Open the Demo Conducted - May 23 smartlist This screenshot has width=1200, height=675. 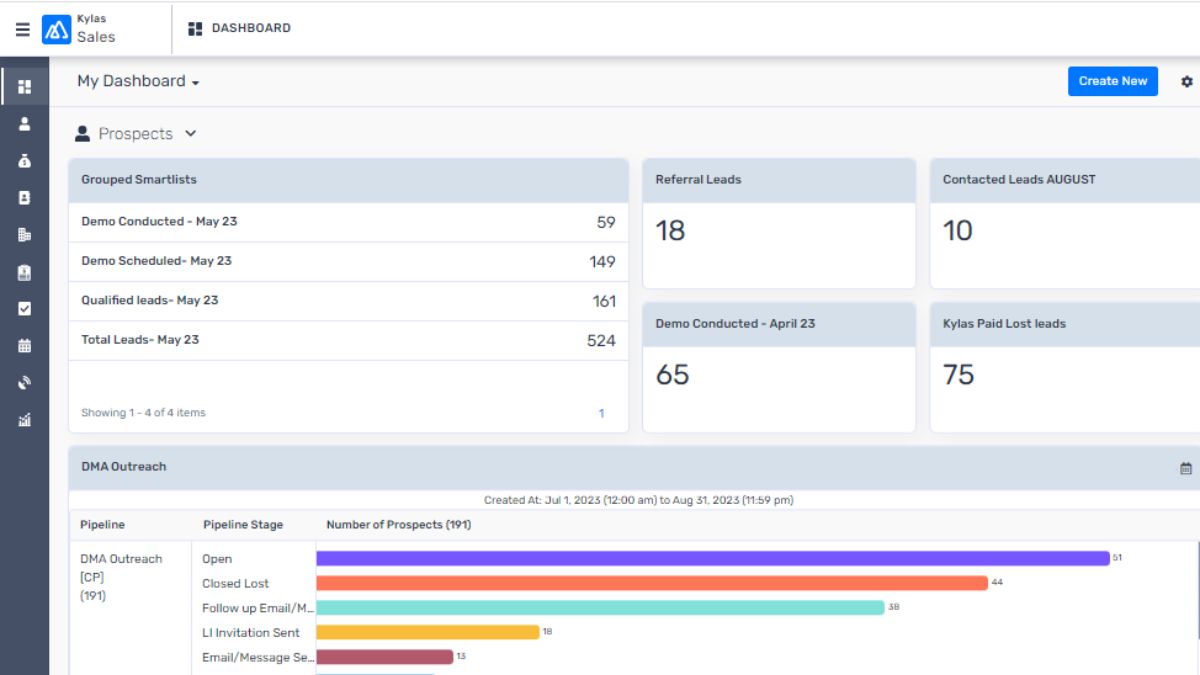[x=160, y=222]
